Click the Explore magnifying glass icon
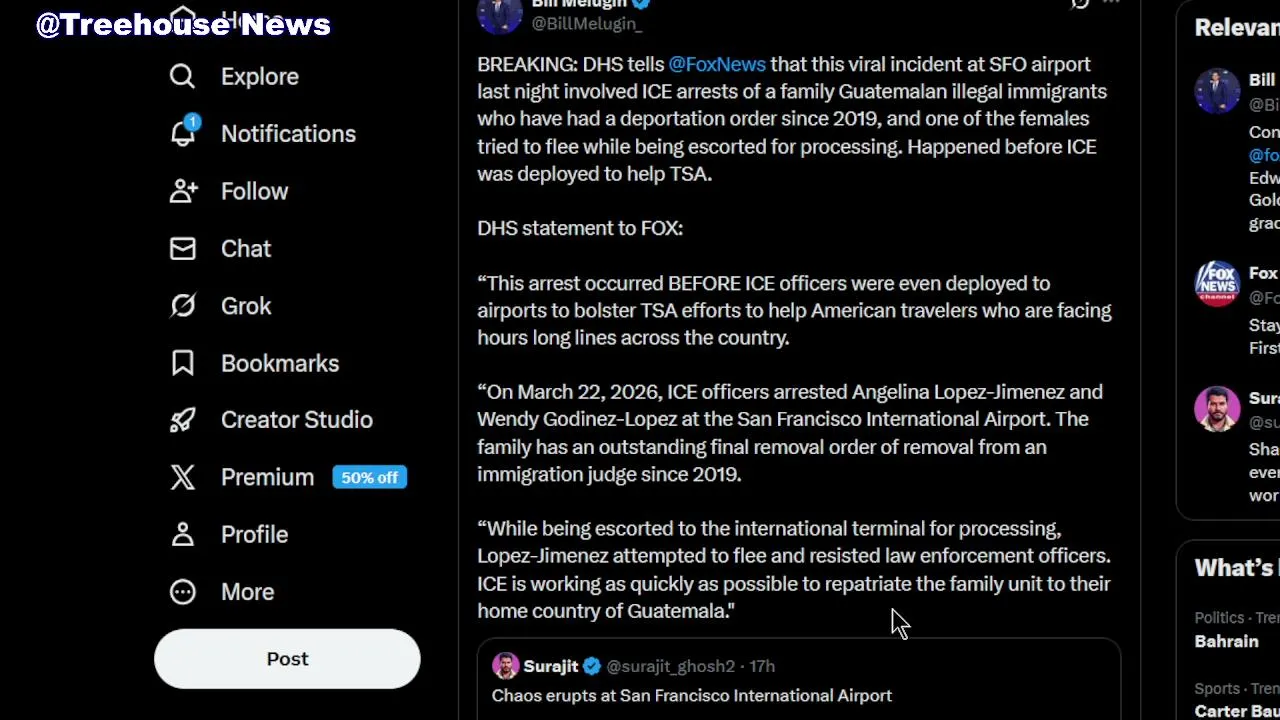The height and width of the screenshot is (720, 1280). pos(182,77)
